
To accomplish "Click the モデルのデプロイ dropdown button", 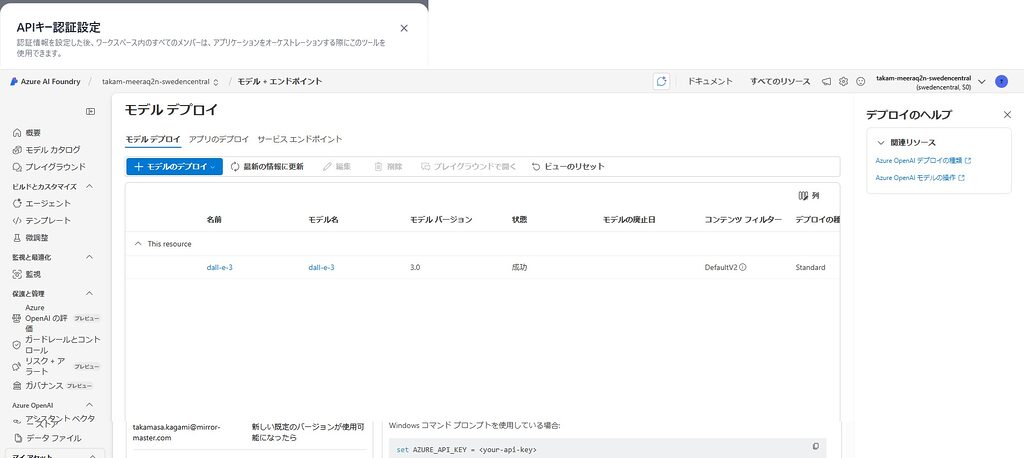I will tap(174, 167).
